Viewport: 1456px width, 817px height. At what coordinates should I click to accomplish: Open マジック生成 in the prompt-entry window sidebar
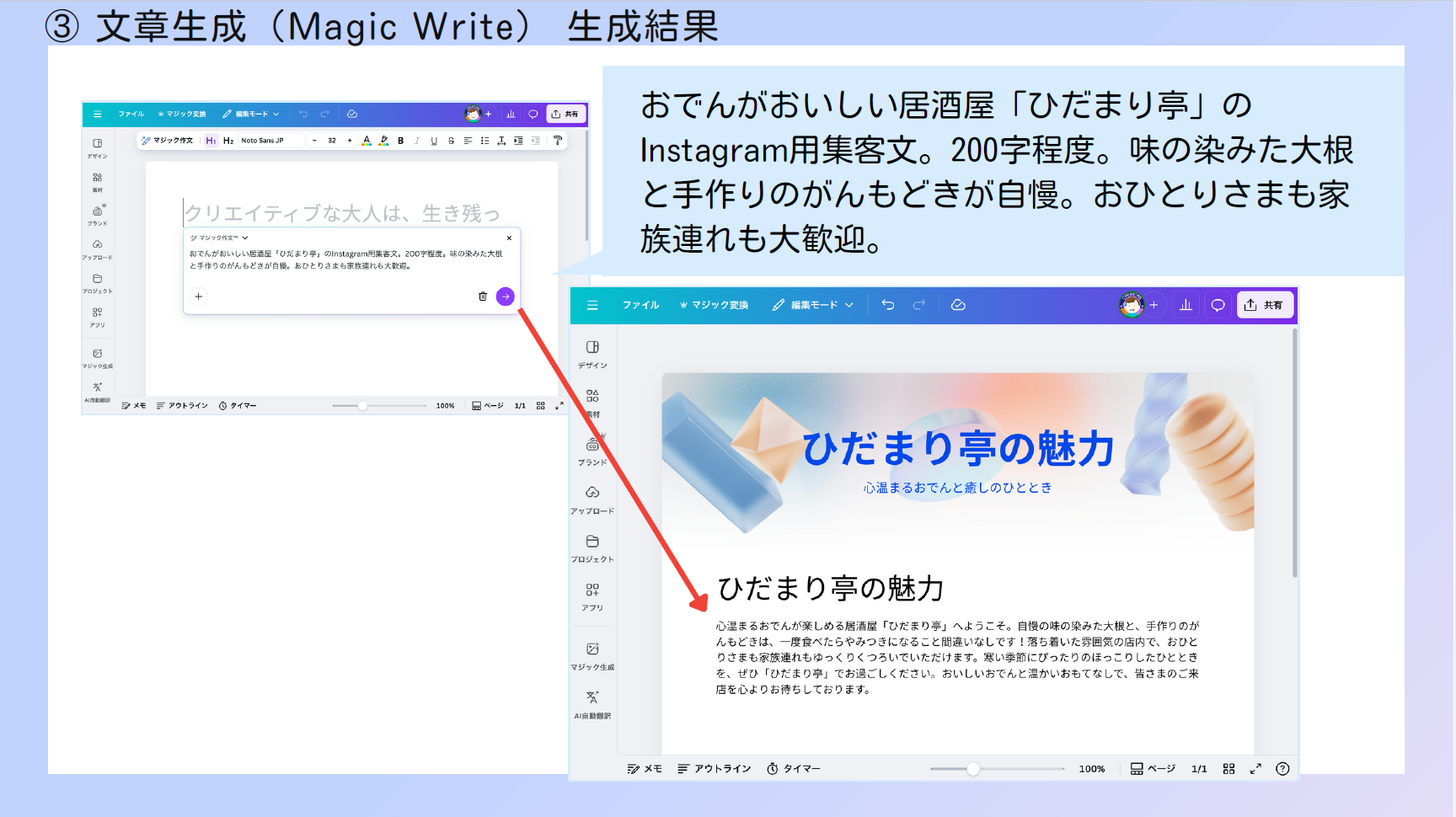pos(98,358)
